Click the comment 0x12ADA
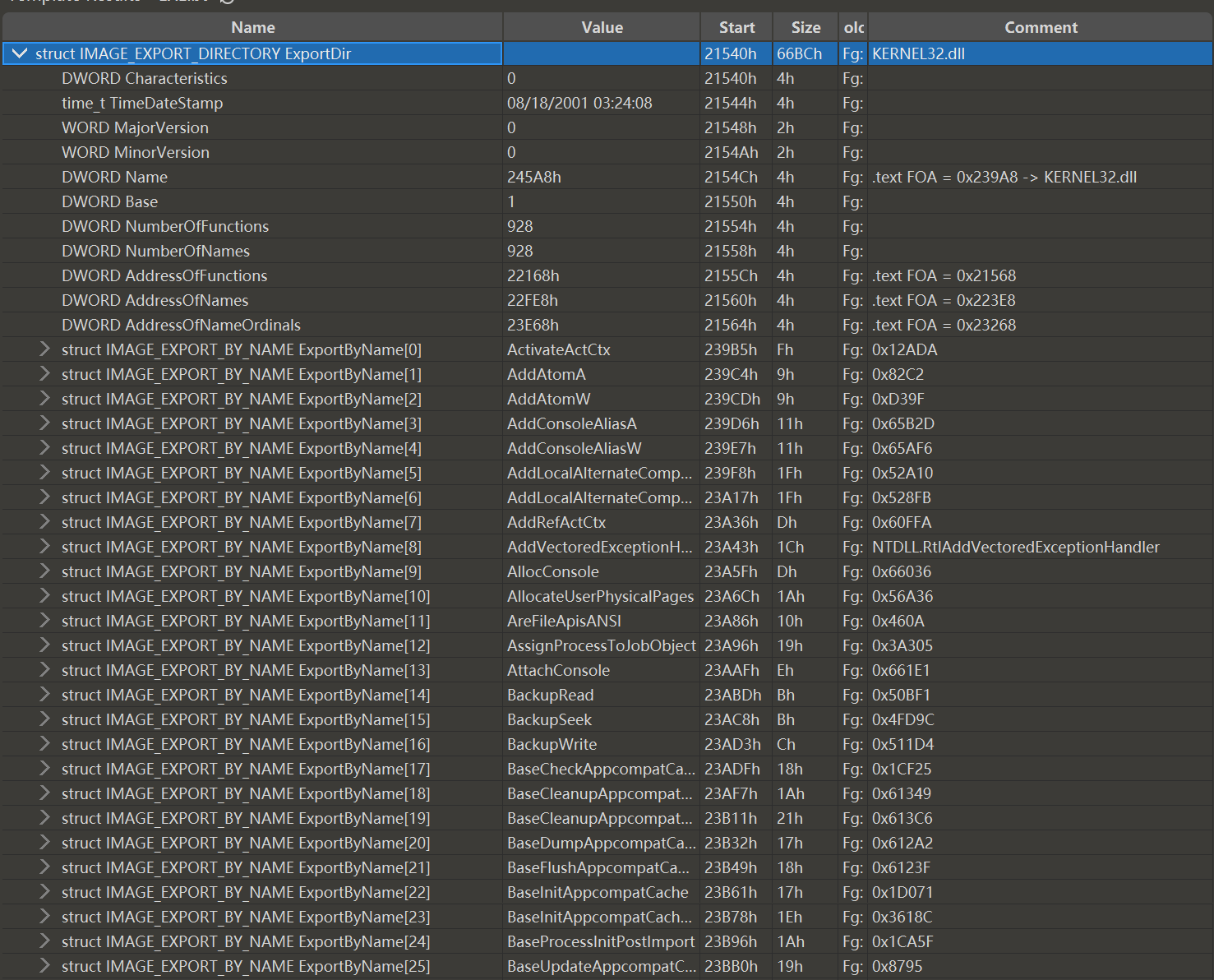Screen dimensions: 1214x980 905,349
